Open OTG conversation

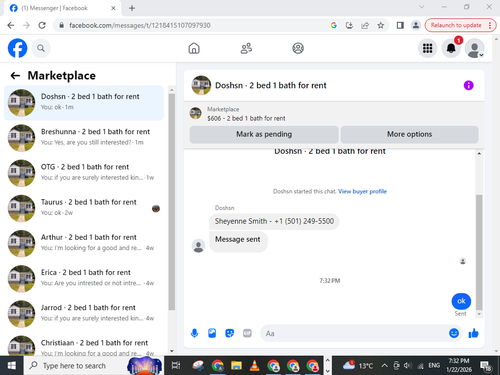pos(84,173)
